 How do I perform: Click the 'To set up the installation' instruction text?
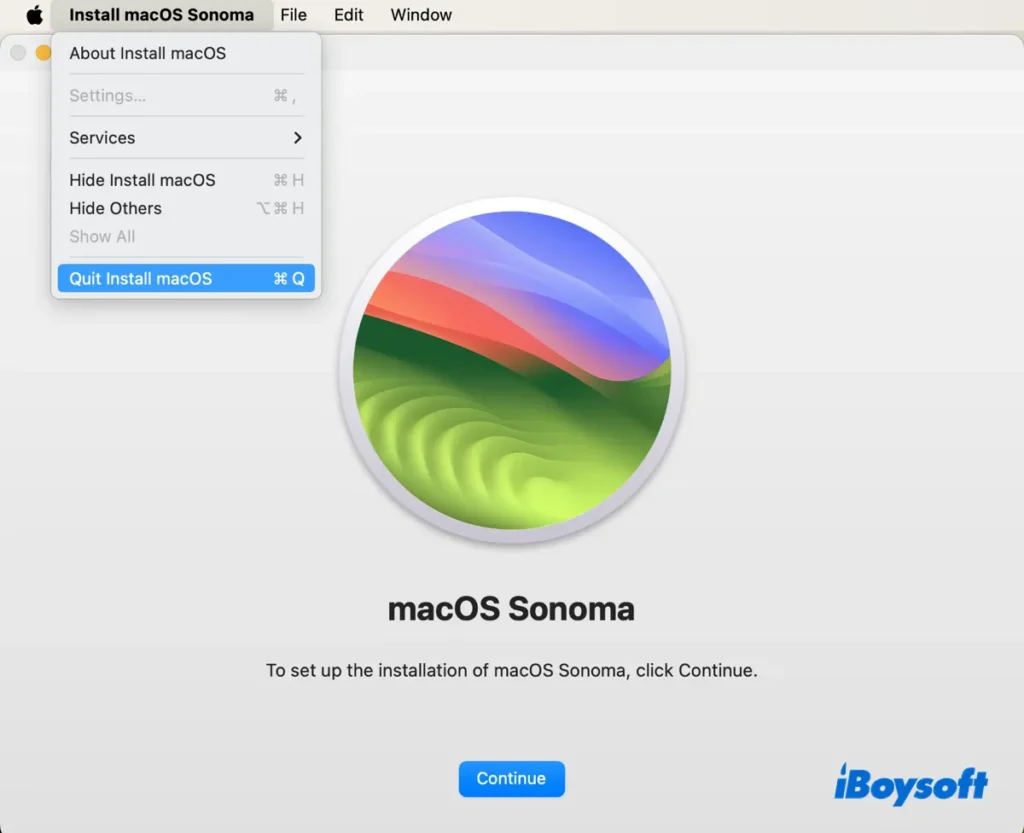(x=511, y=670)
